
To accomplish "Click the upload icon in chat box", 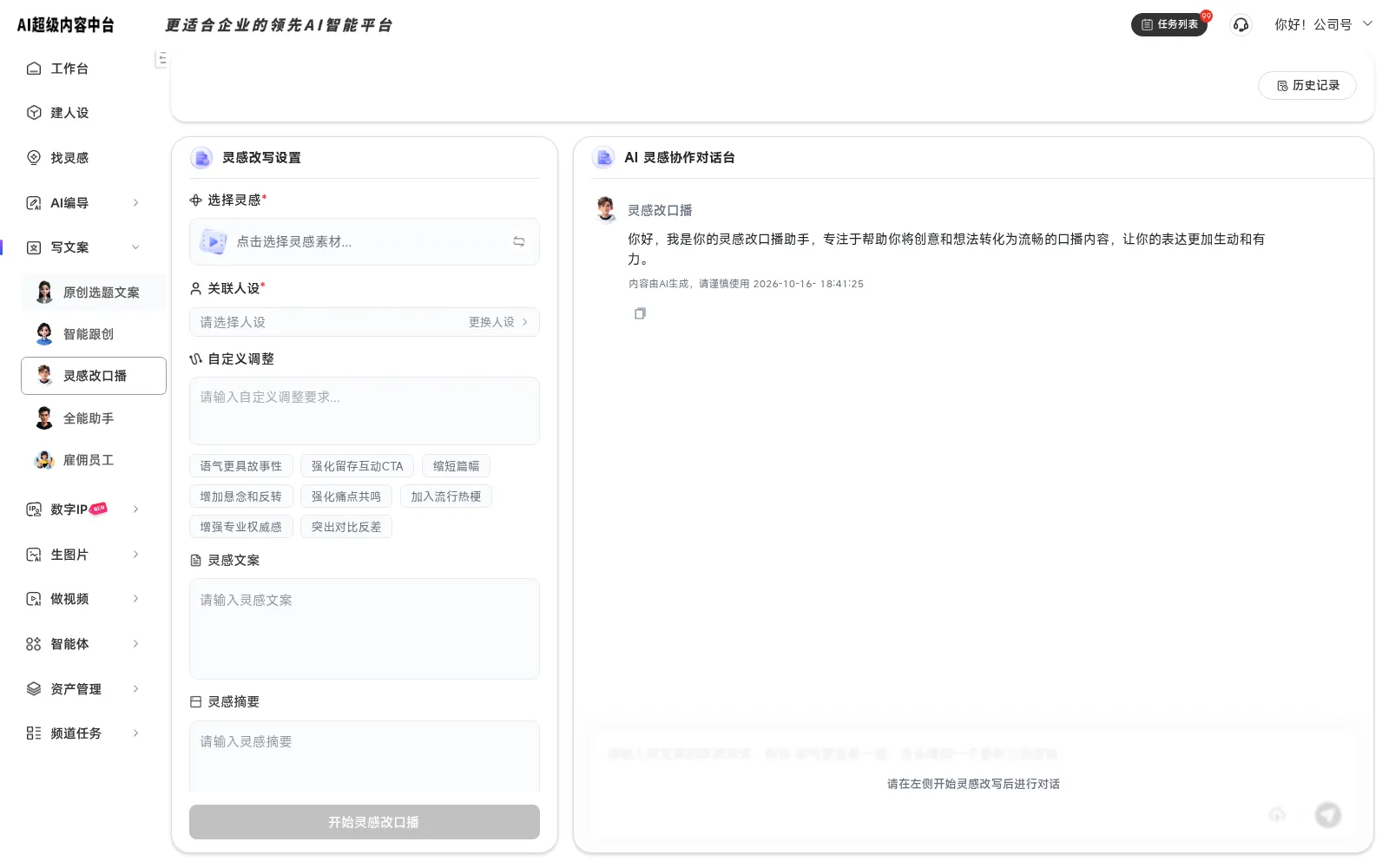I will pyautogui.click(x=1277, y=814).
